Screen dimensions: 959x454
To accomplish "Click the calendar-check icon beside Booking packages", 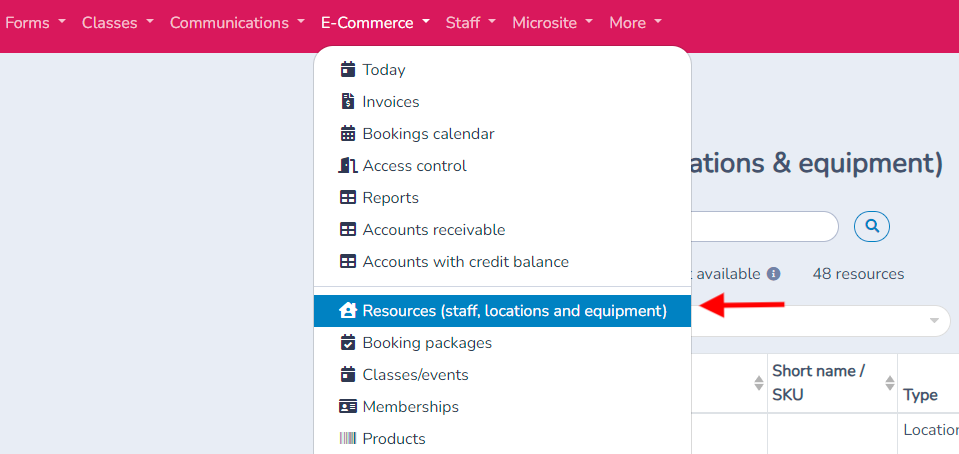I will click(347, 342).
